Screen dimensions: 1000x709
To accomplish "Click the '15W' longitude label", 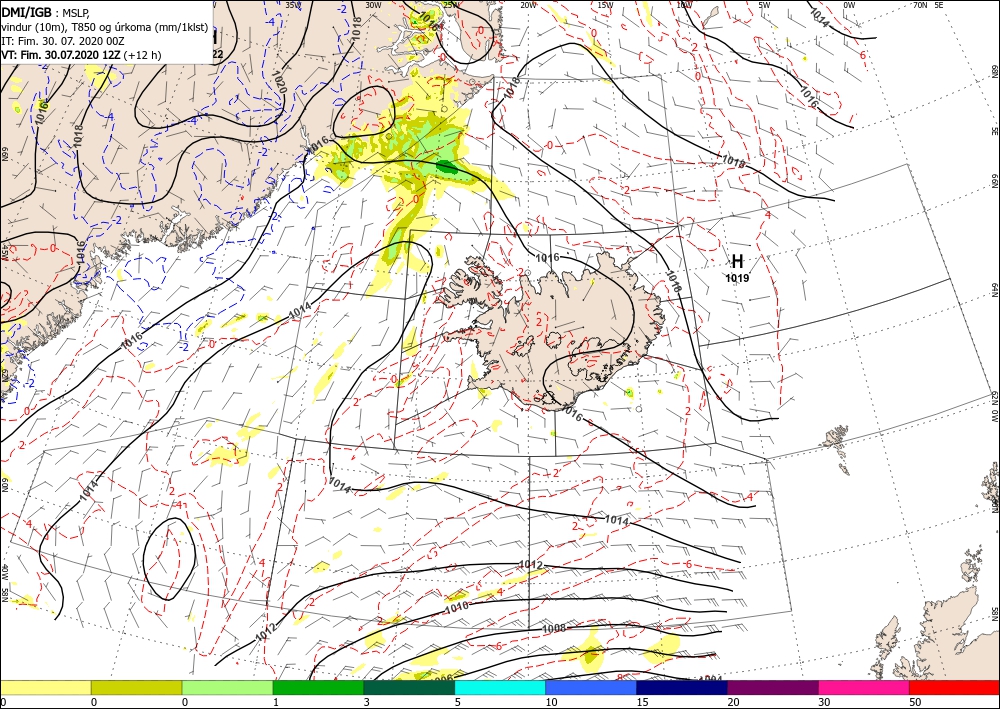I will [x=605, y=5].
